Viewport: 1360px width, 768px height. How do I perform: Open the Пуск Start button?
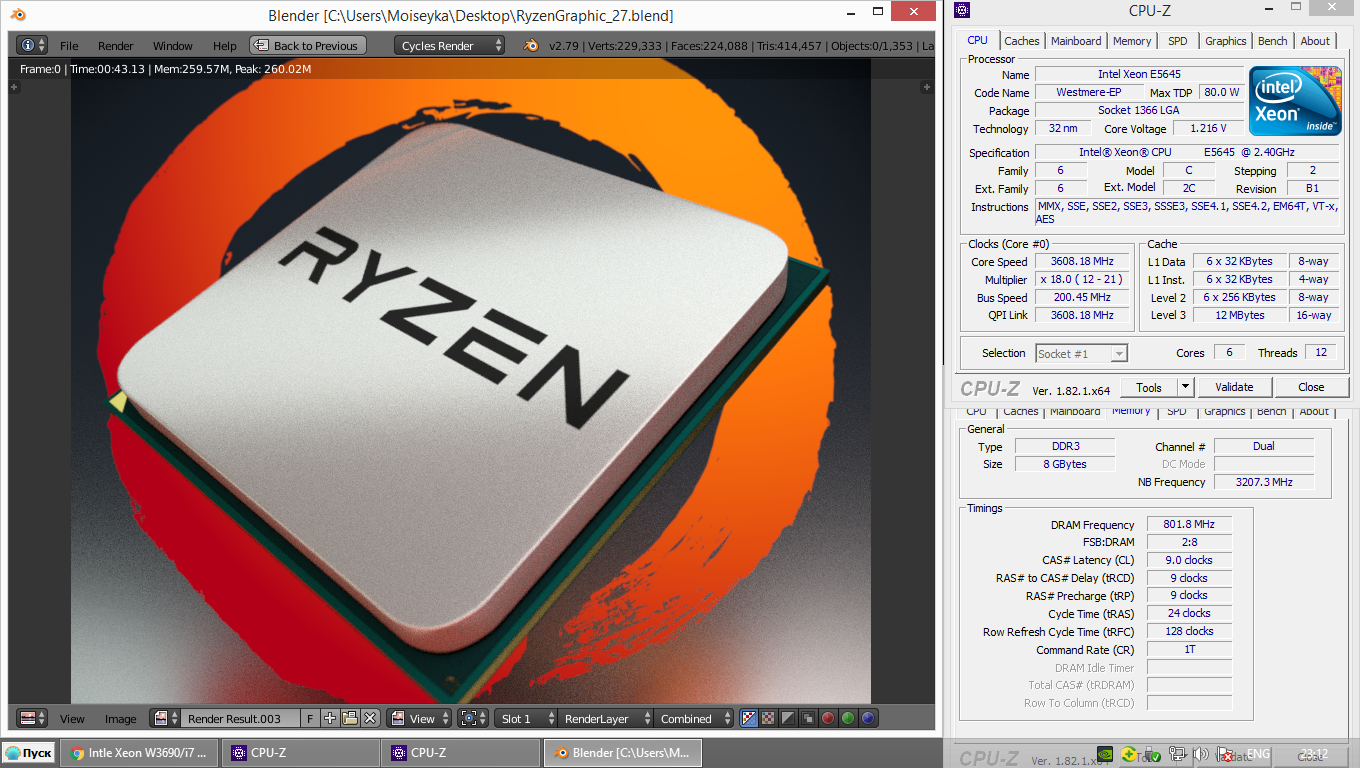point(29,753)
